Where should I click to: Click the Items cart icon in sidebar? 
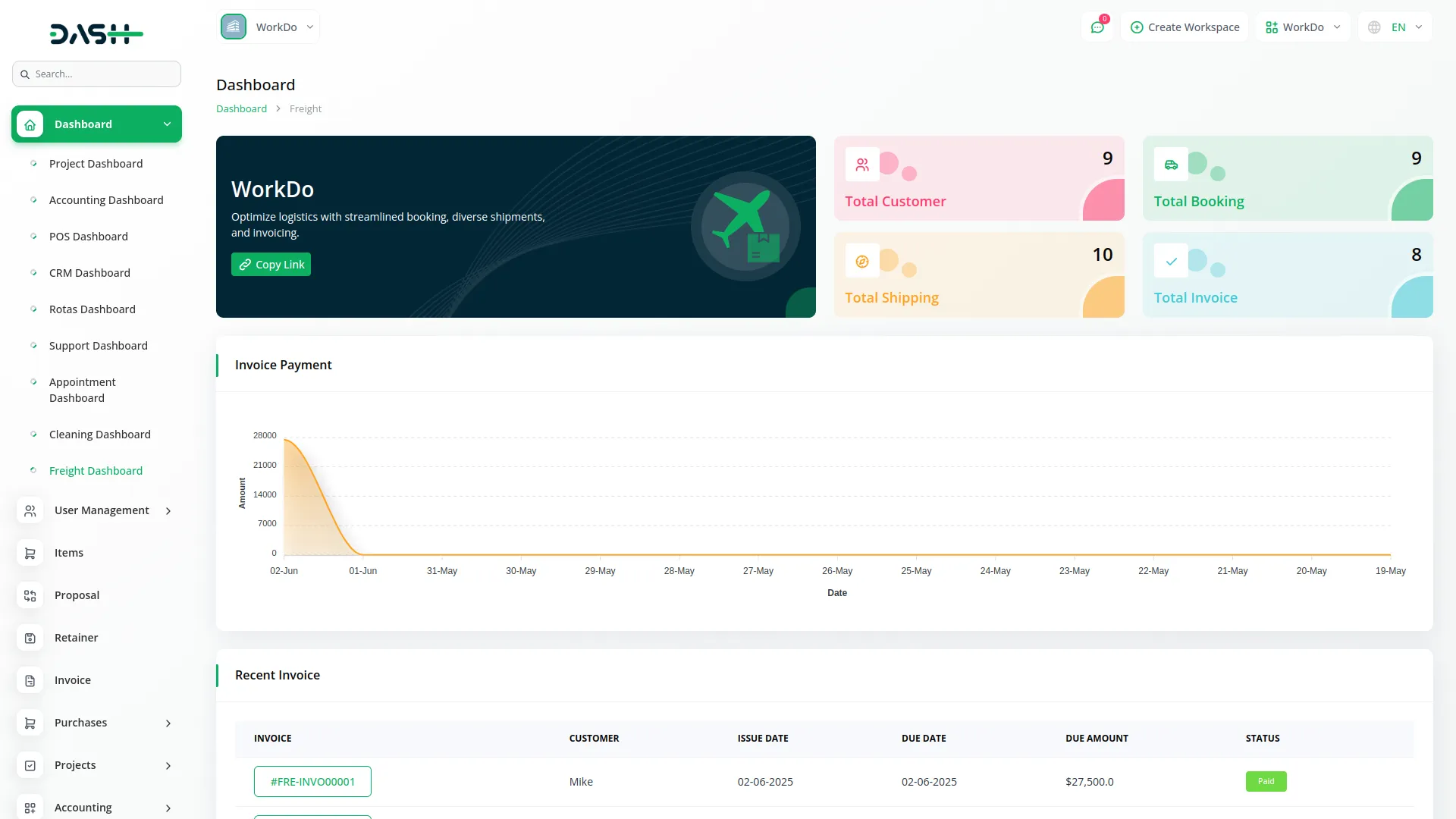pyautogui.click(x=30, y=553)
